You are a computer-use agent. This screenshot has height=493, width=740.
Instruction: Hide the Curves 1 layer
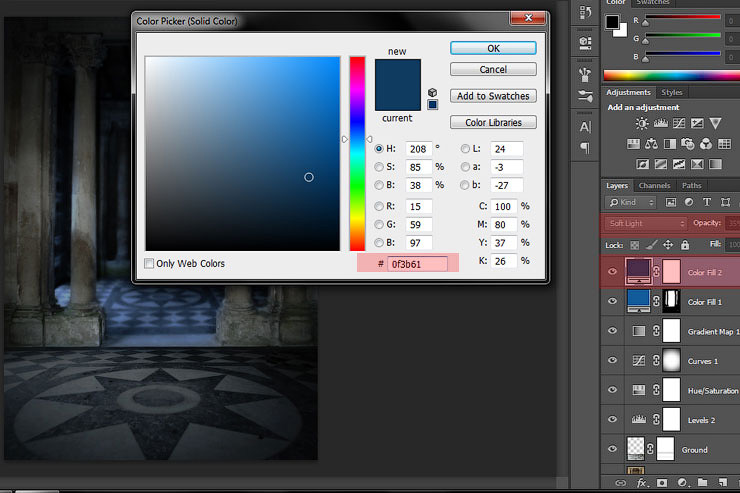tap(612, 360)
